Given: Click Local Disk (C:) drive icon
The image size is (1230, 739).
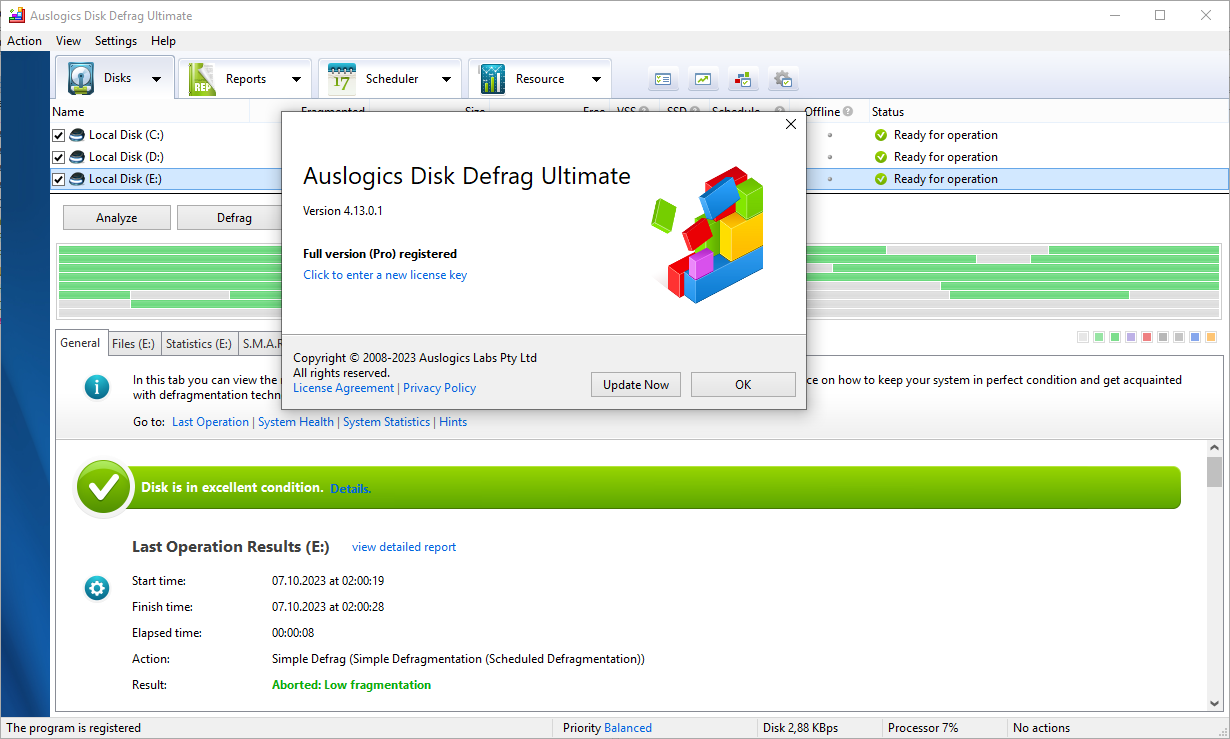Looking at the screenshot, I should pyautogui.click(x=77, y=135).
